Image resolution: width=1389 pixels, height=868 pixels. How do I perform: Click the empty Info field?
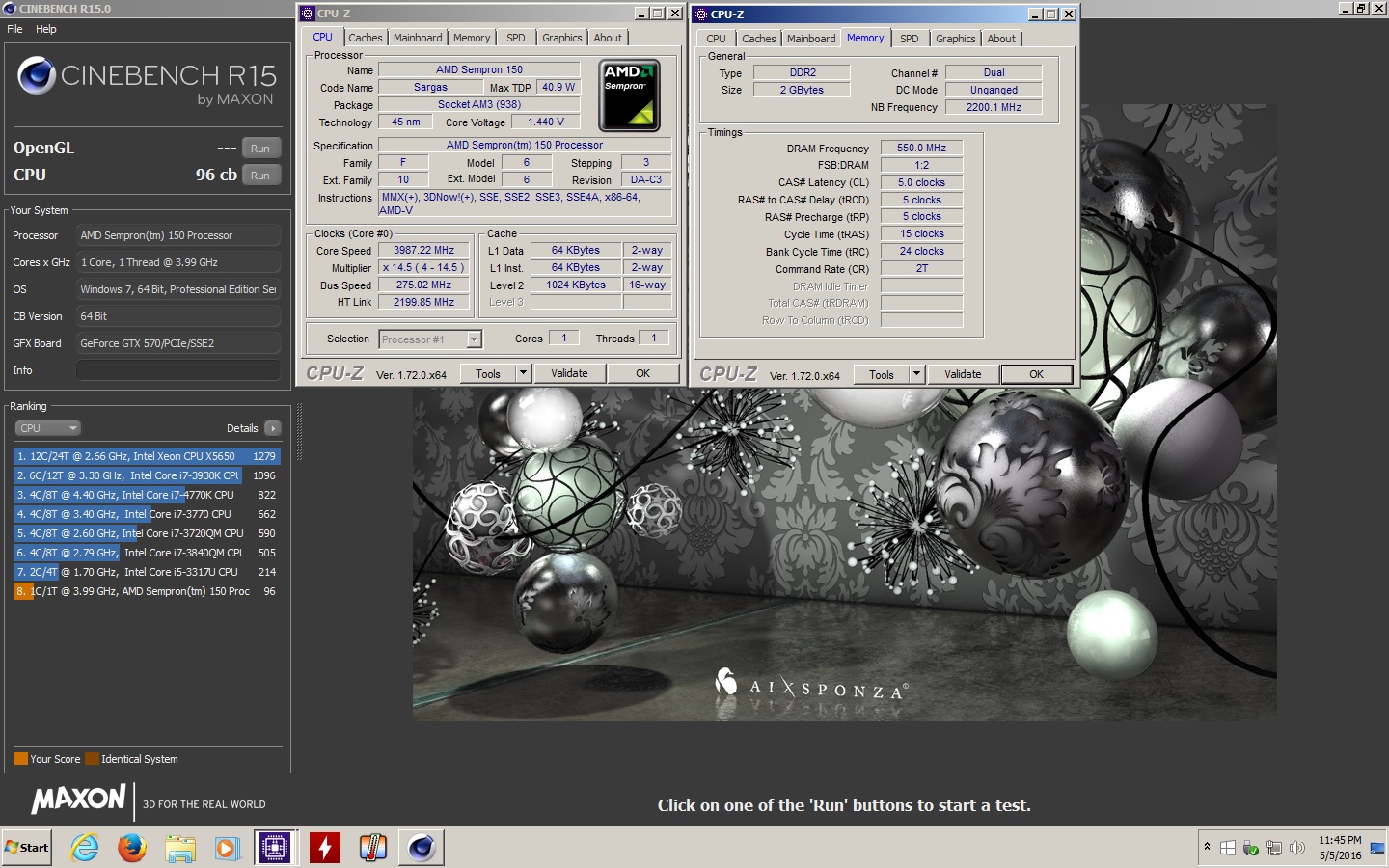[178, 370]
